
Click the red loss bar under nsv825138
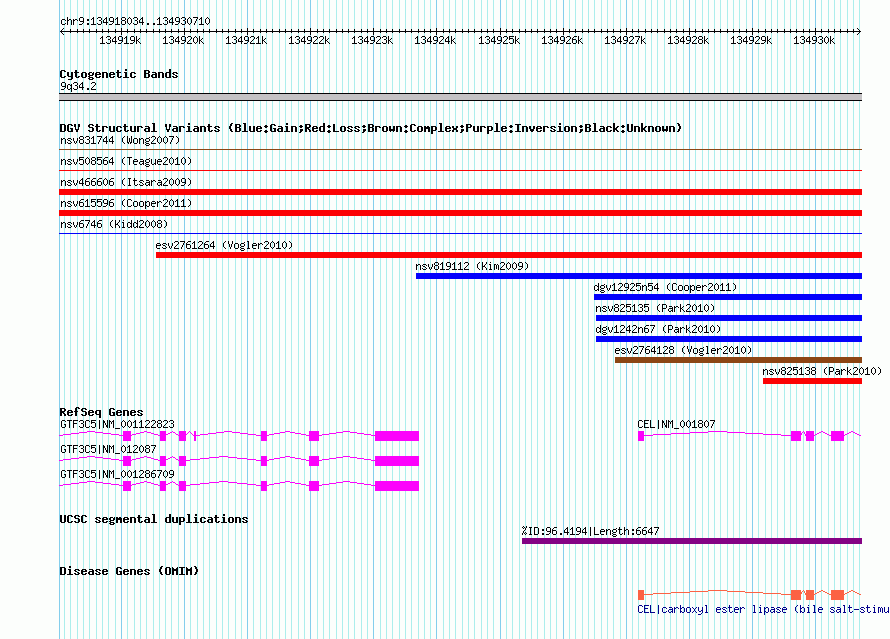coord(813,381)
